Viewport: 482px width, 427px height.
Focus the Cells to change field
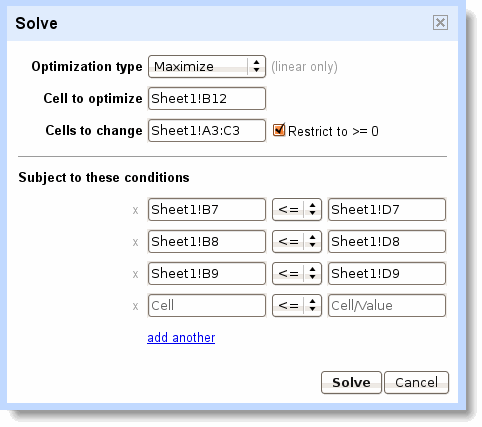207,130
